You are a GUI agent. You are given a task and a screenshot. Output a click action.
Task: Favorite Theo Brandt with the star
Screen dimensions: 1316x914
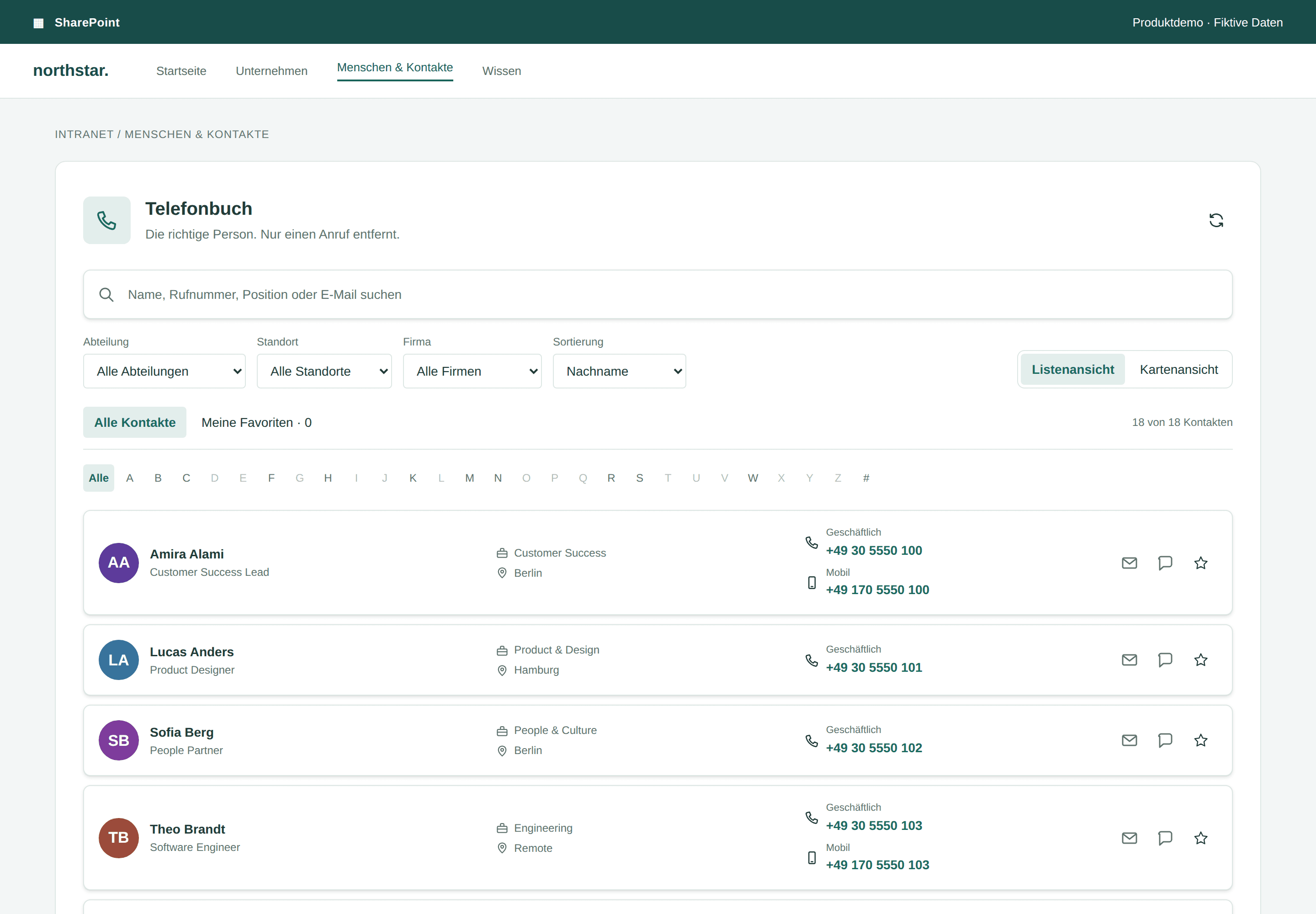point(1201,838)
